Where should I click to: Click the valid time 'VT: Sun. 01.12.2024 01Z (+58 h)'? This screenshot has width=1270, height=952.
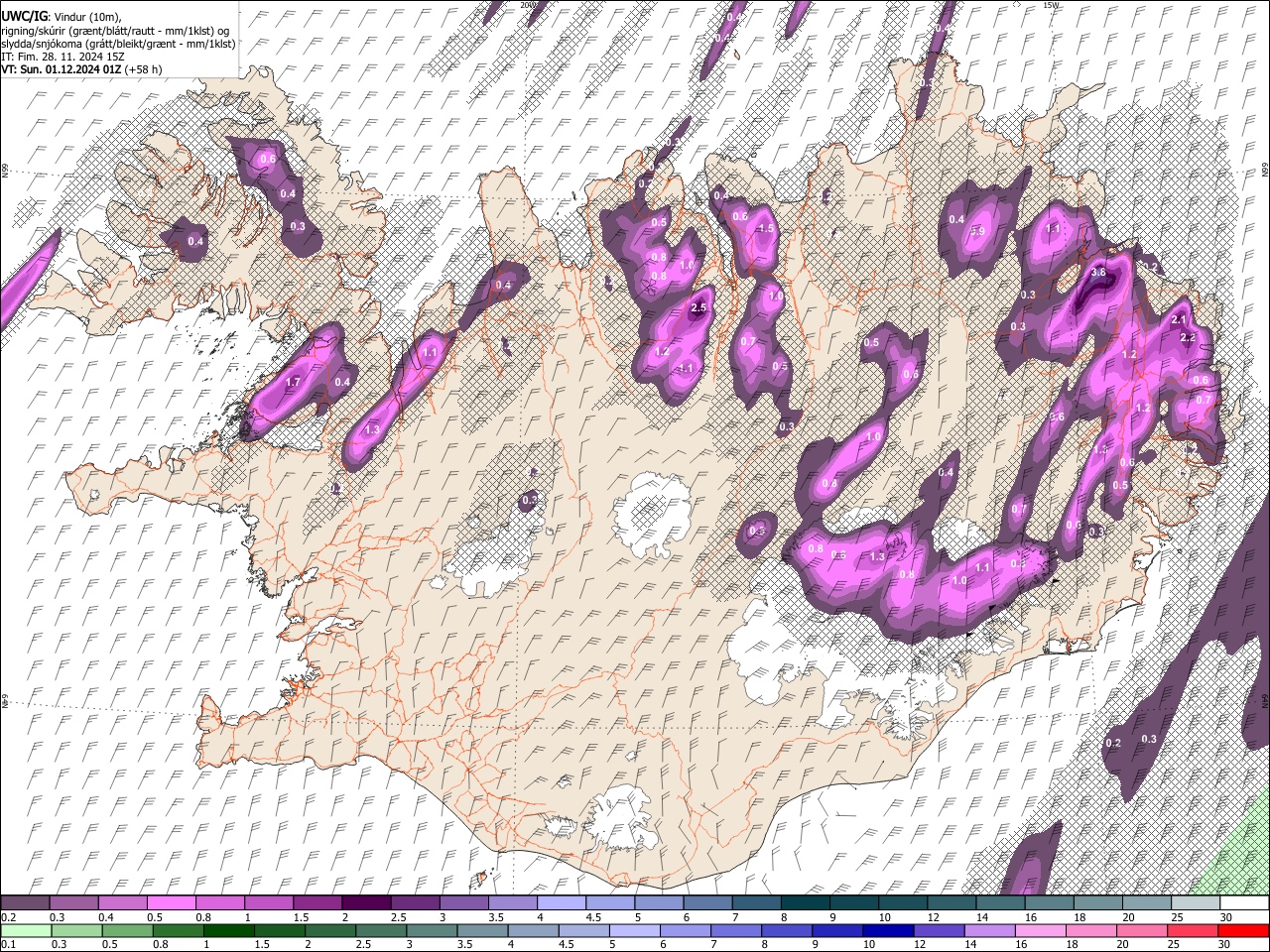pyautogui.click(x=81, y=69)
